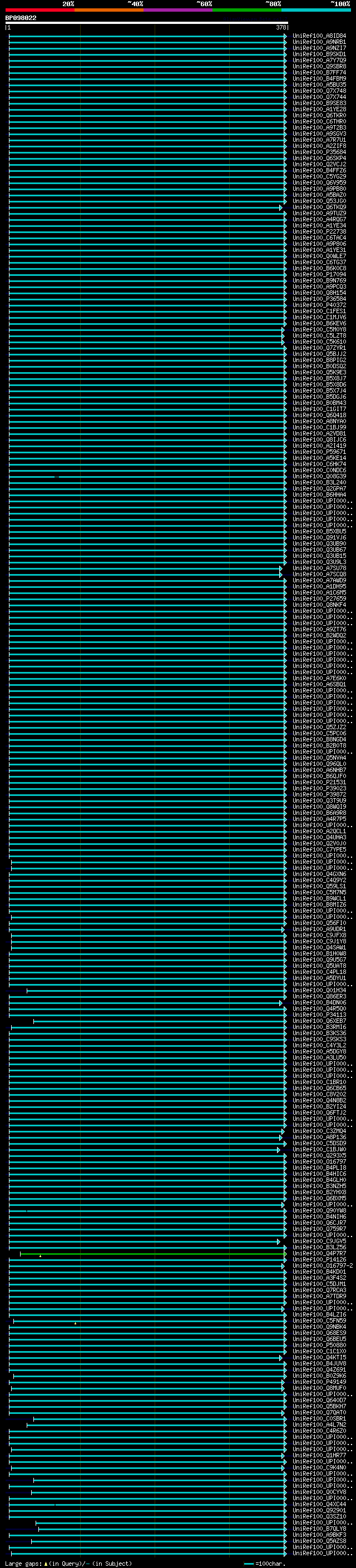This screenshot has width=356, height=1568.
Task: Select the UniRef100_C1FES1 label
Action: click(319, 311)
